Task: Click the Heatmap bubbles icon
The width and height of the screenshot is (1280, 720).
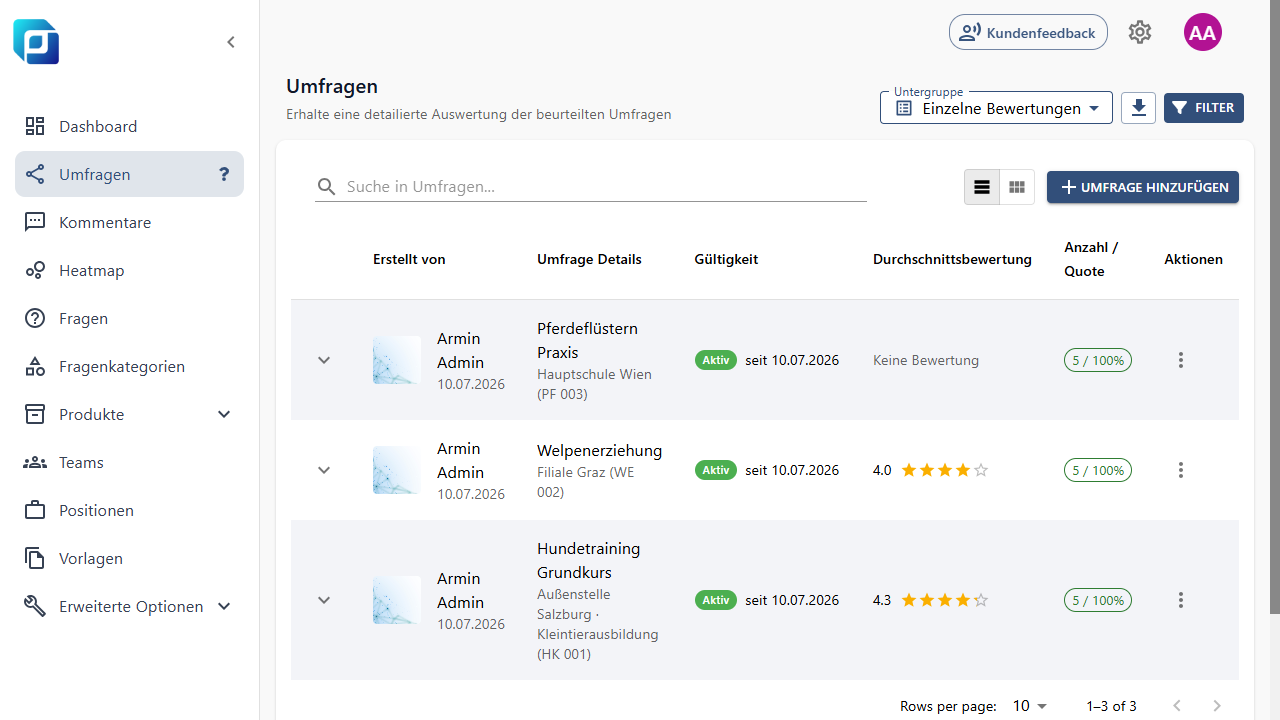Action: pos(35,270)
